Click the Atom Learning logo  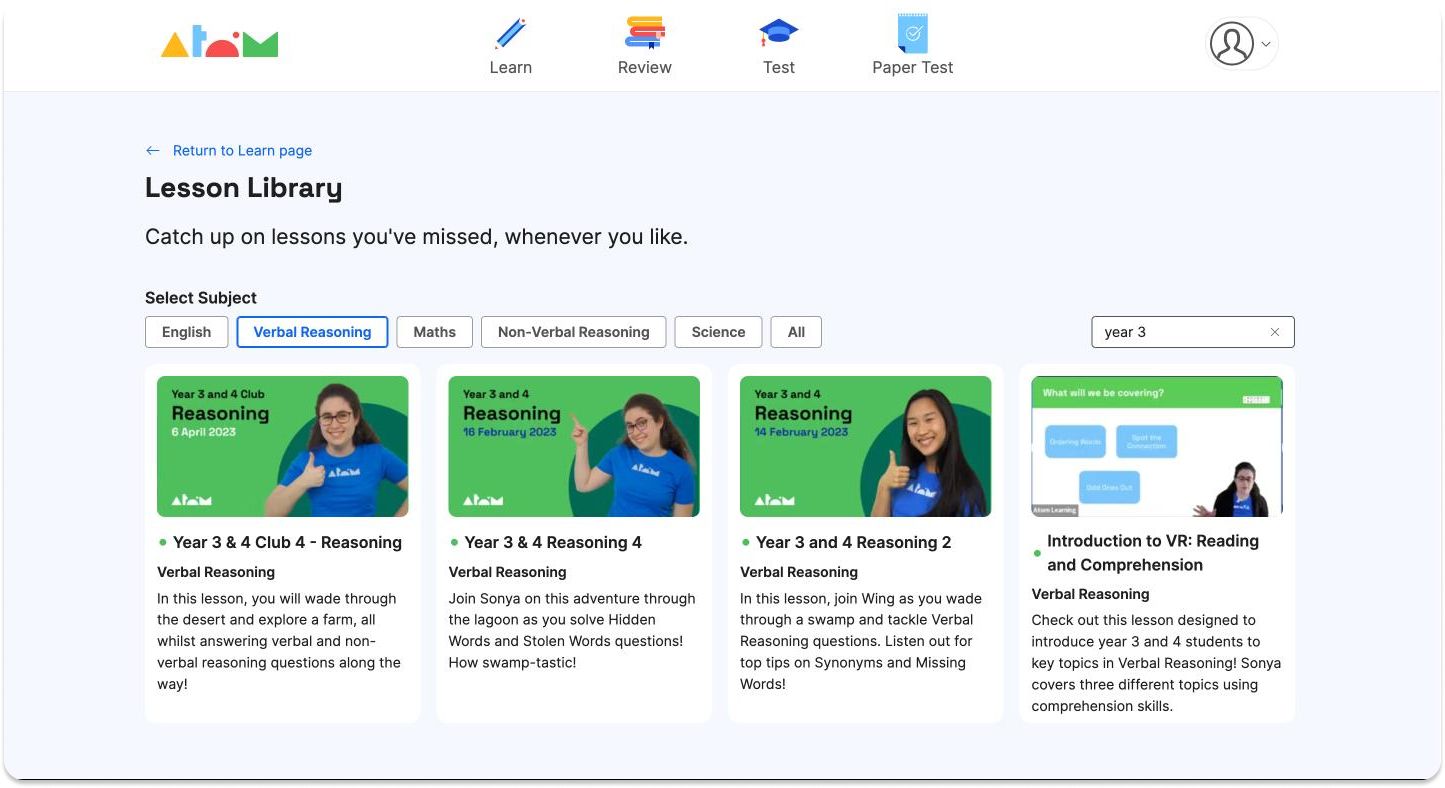219,43
